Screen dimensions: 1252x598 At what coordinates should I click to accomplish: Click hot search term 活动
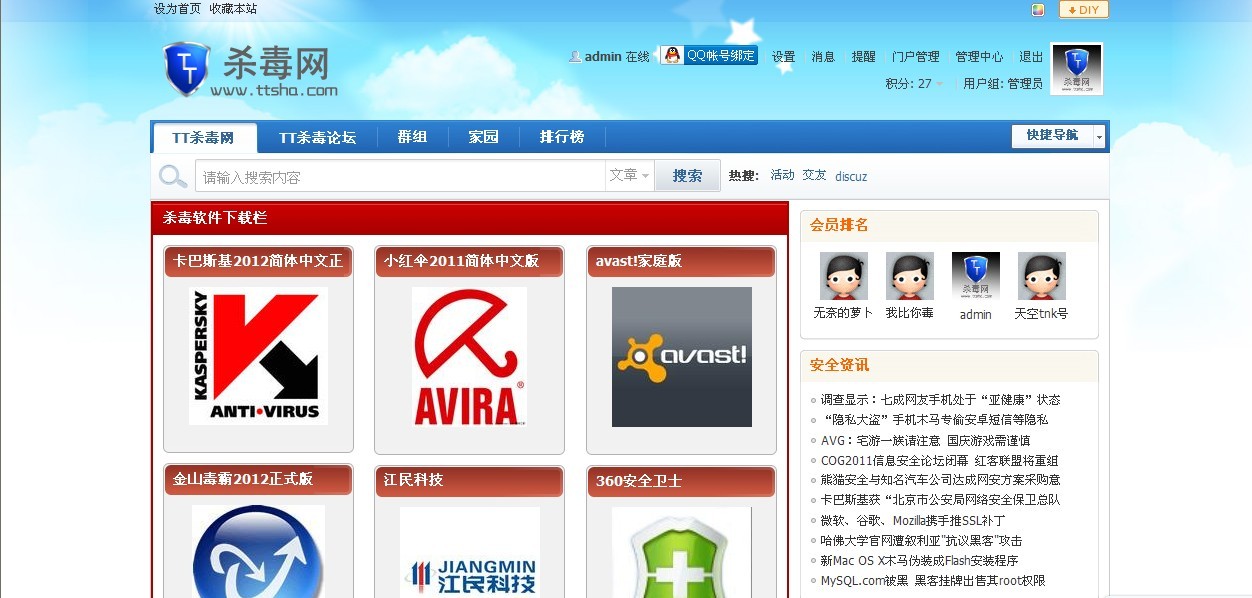[x=782, y=175]
